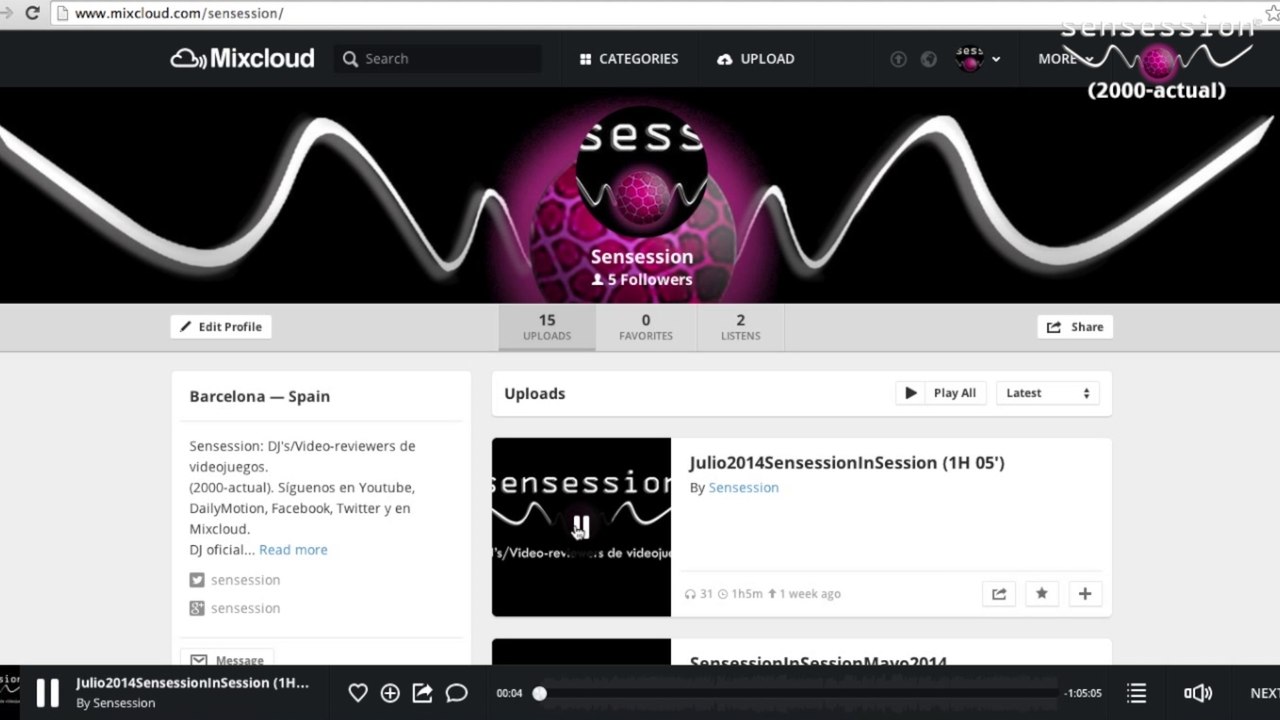Click the Message button in sidebar
The image size is (1280, 720).
click(x=227, y=658)
